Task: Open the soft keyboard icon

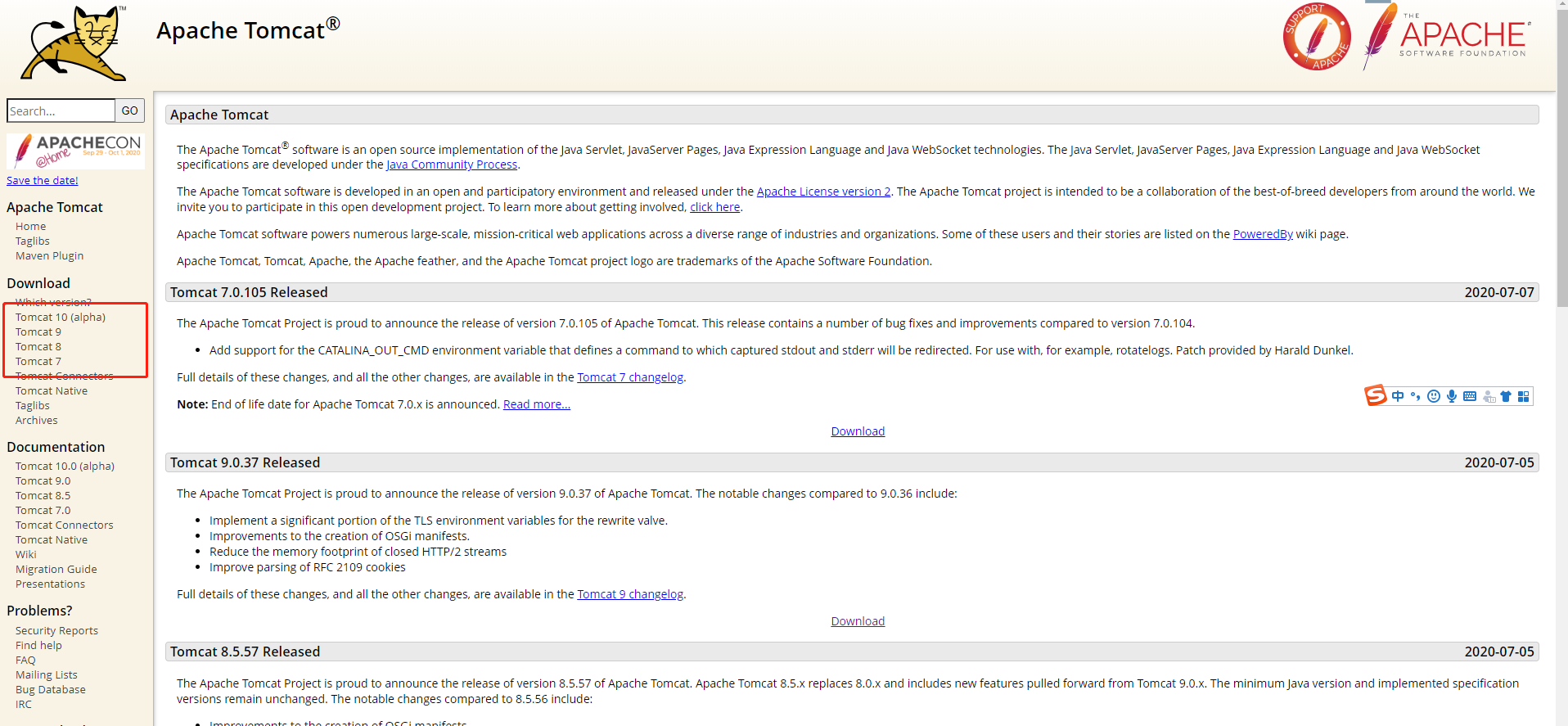Action: click(1470, 396)
